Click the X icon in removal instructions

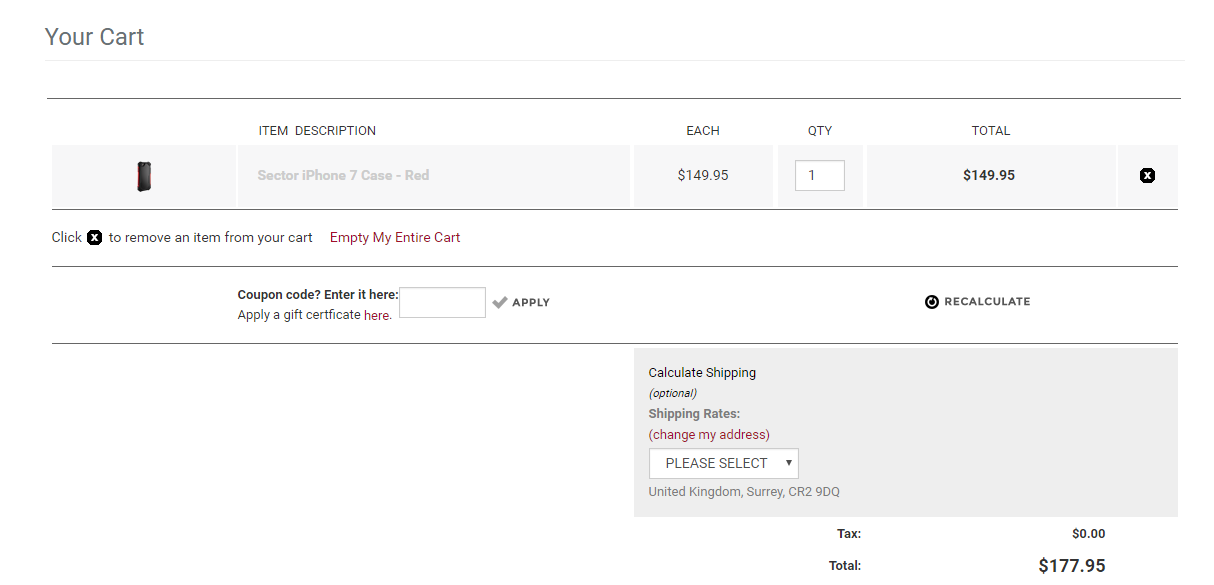(94, 238)
